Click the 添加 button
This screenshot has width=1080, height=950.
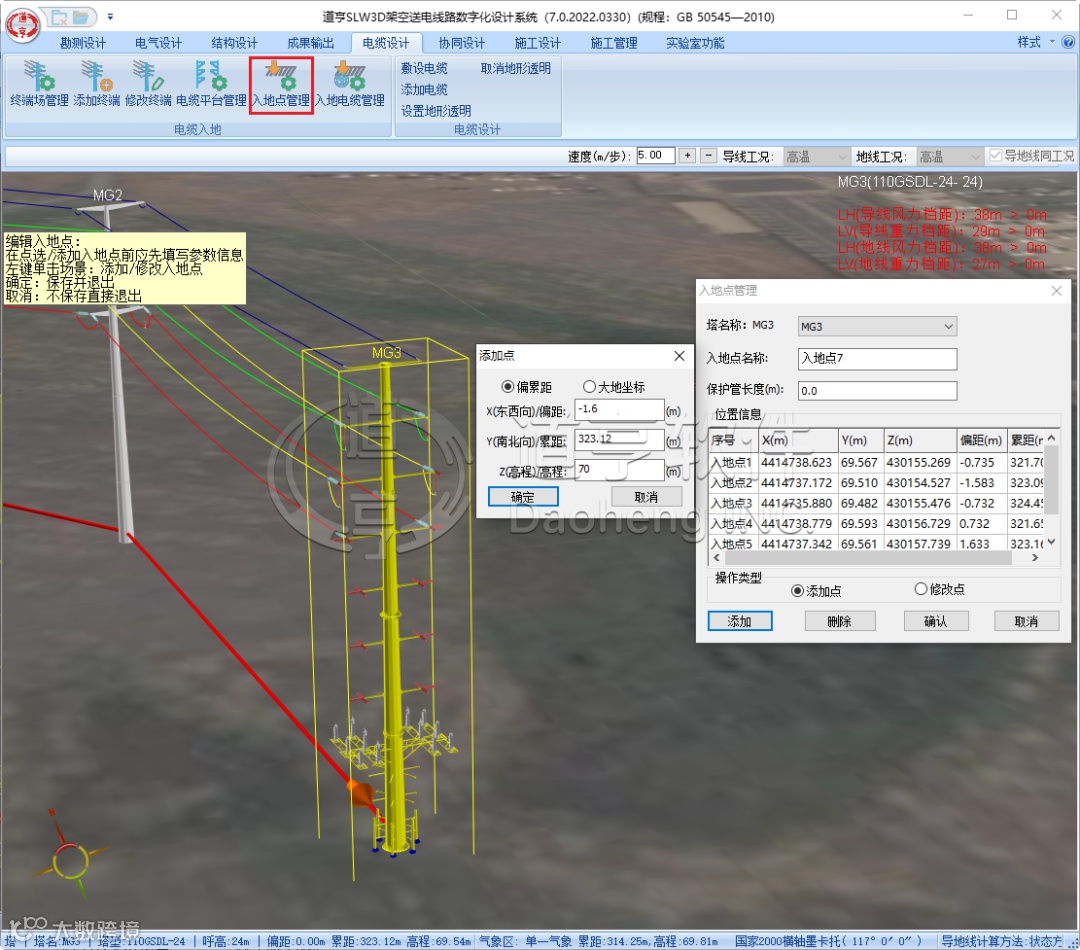[x=740, y=621]
